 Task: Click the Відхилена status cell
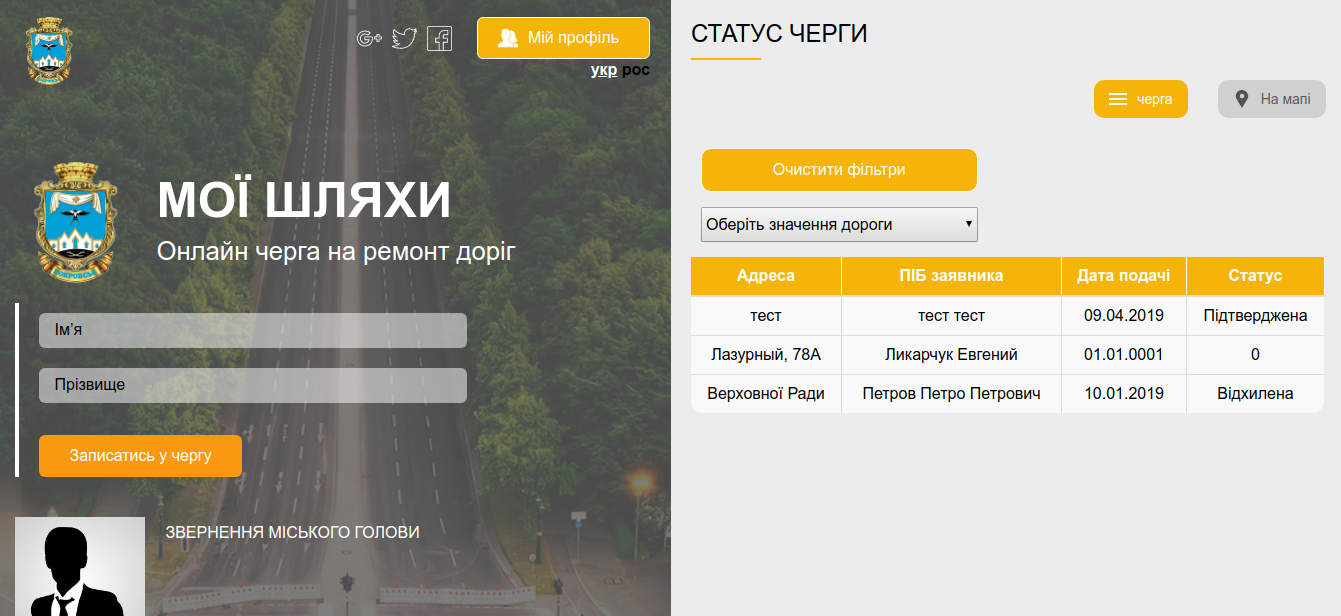click(x=1255, y=394)
